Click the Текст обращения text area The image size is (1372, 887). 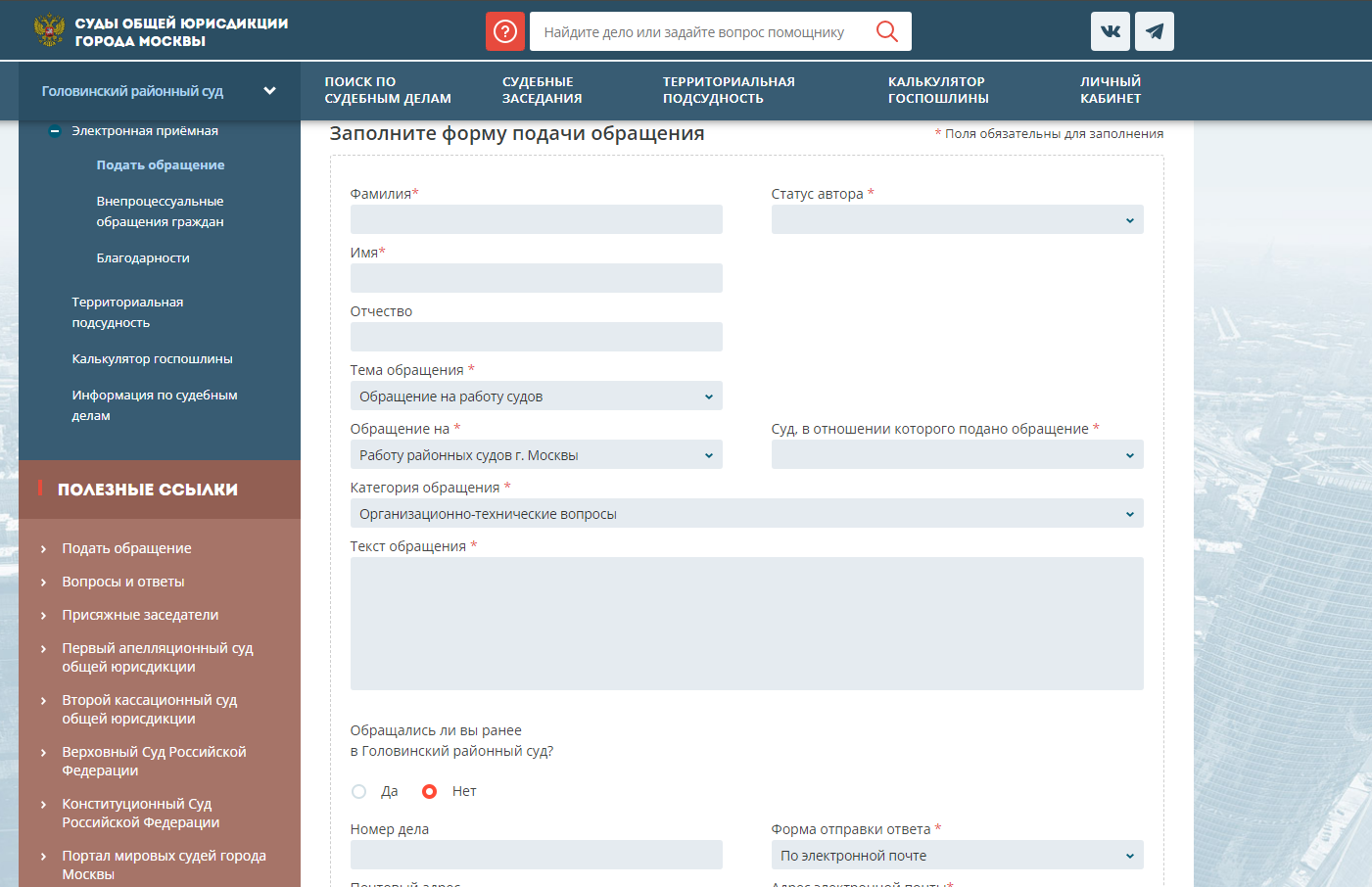(x=746, y=624)
